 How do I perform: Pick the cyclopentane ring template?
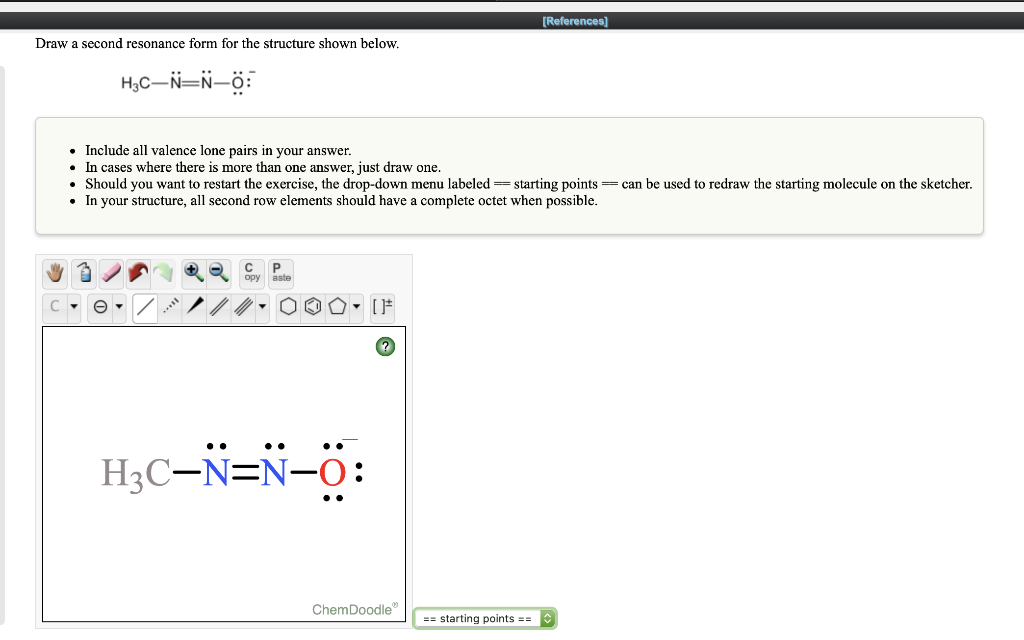[x=338, y=307]
